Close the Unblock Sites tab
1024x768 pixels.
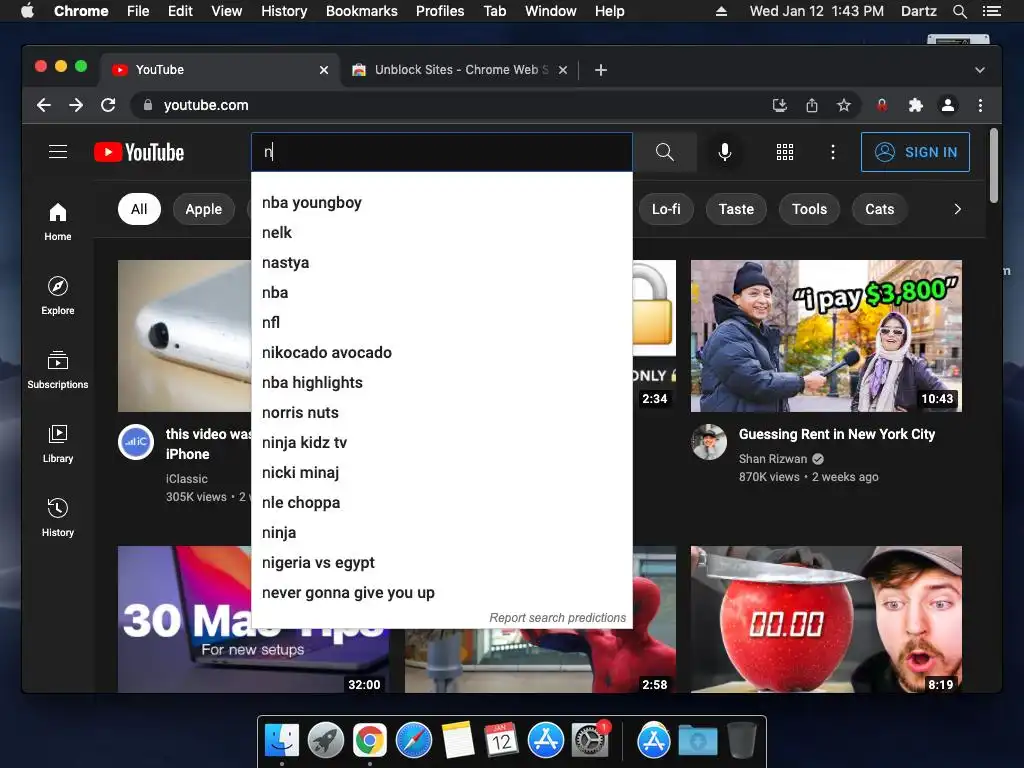pyautogui.click(x=563, y=70)
